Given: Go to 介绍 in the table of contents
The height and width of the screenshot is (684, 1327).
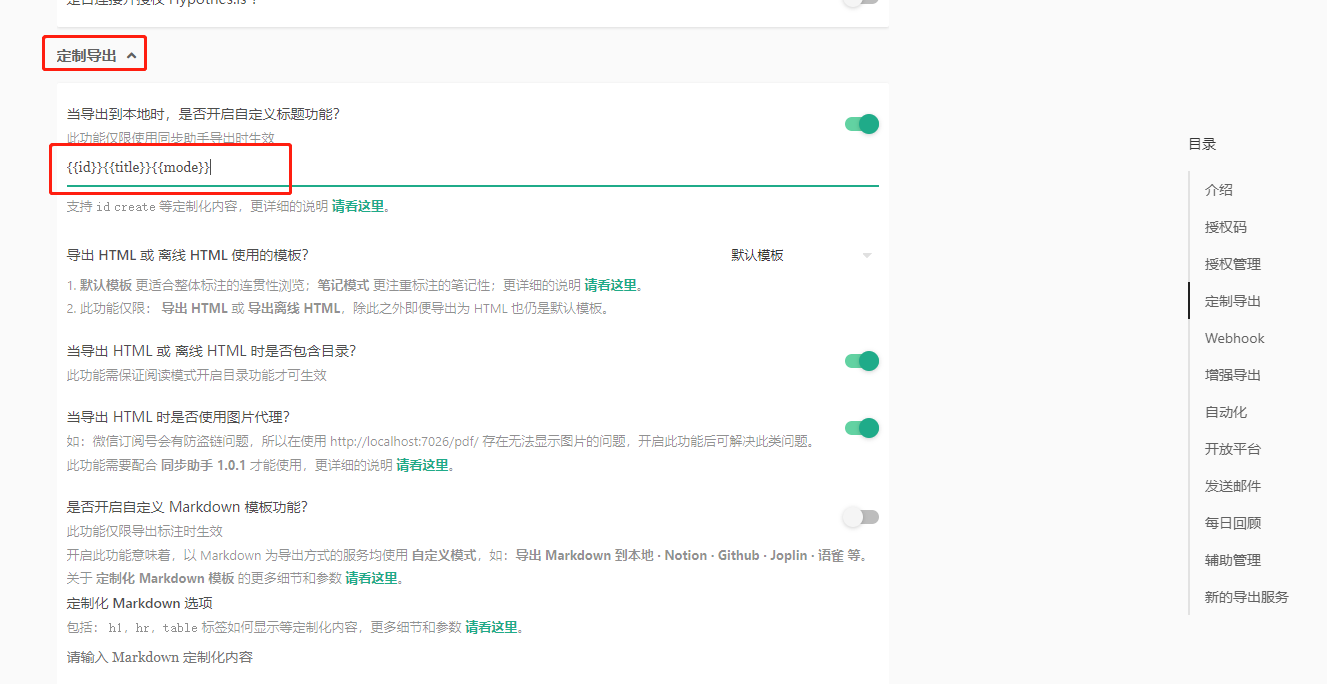Looking at the screenshot, I should tap(1219, 190).
